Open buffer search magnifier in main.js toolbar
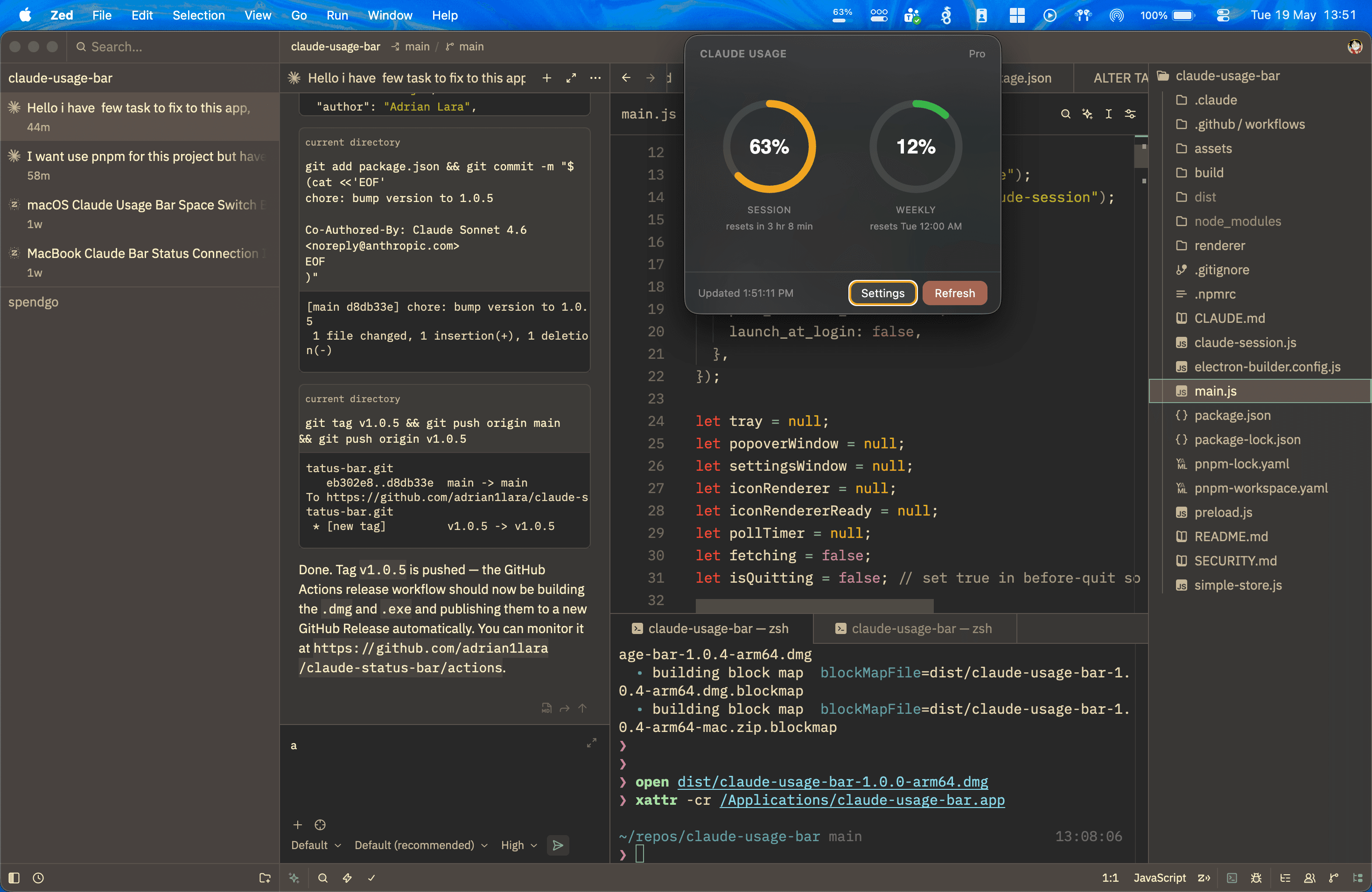Screen dimensions: 1372x892 pyautogui.click(x=1065, y=114)
